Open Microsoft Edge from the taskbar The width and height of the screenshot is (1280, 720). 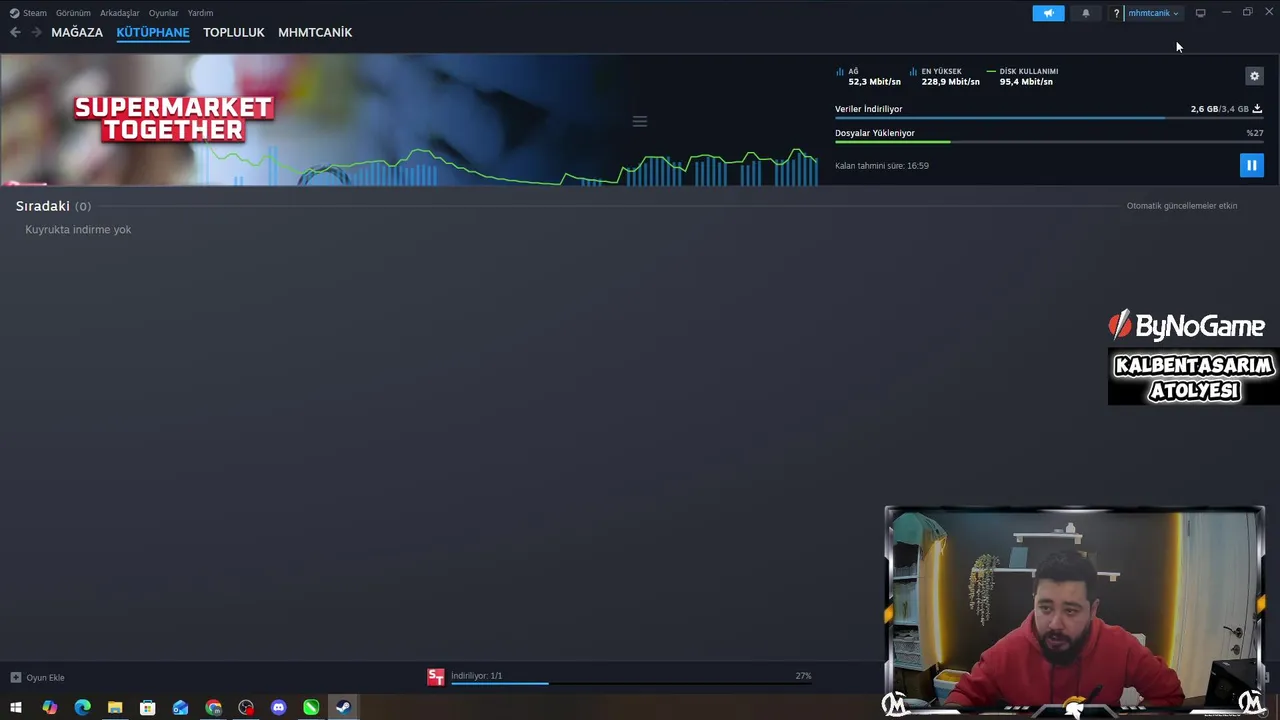[82, 708]
